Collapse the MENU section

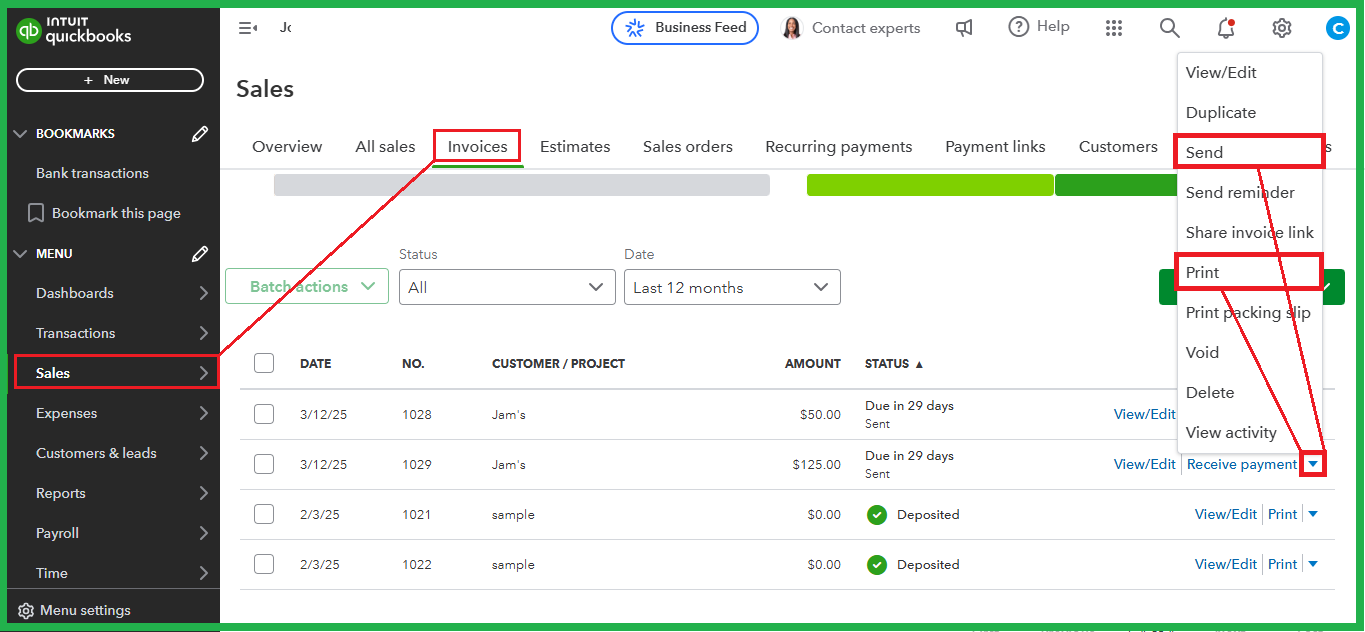point(21,254)
